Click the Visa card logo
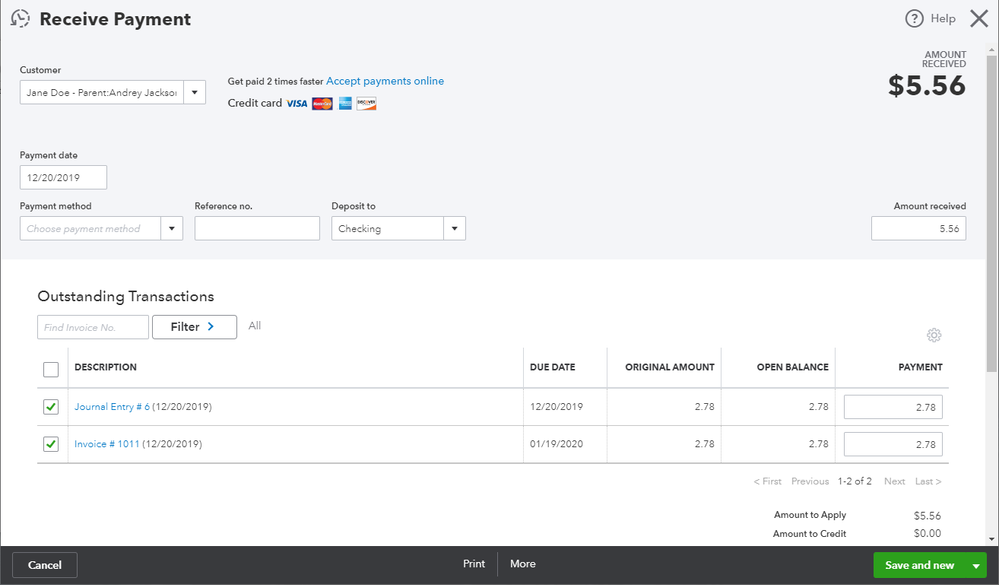The image size is (999, 585). click(297, 103)
